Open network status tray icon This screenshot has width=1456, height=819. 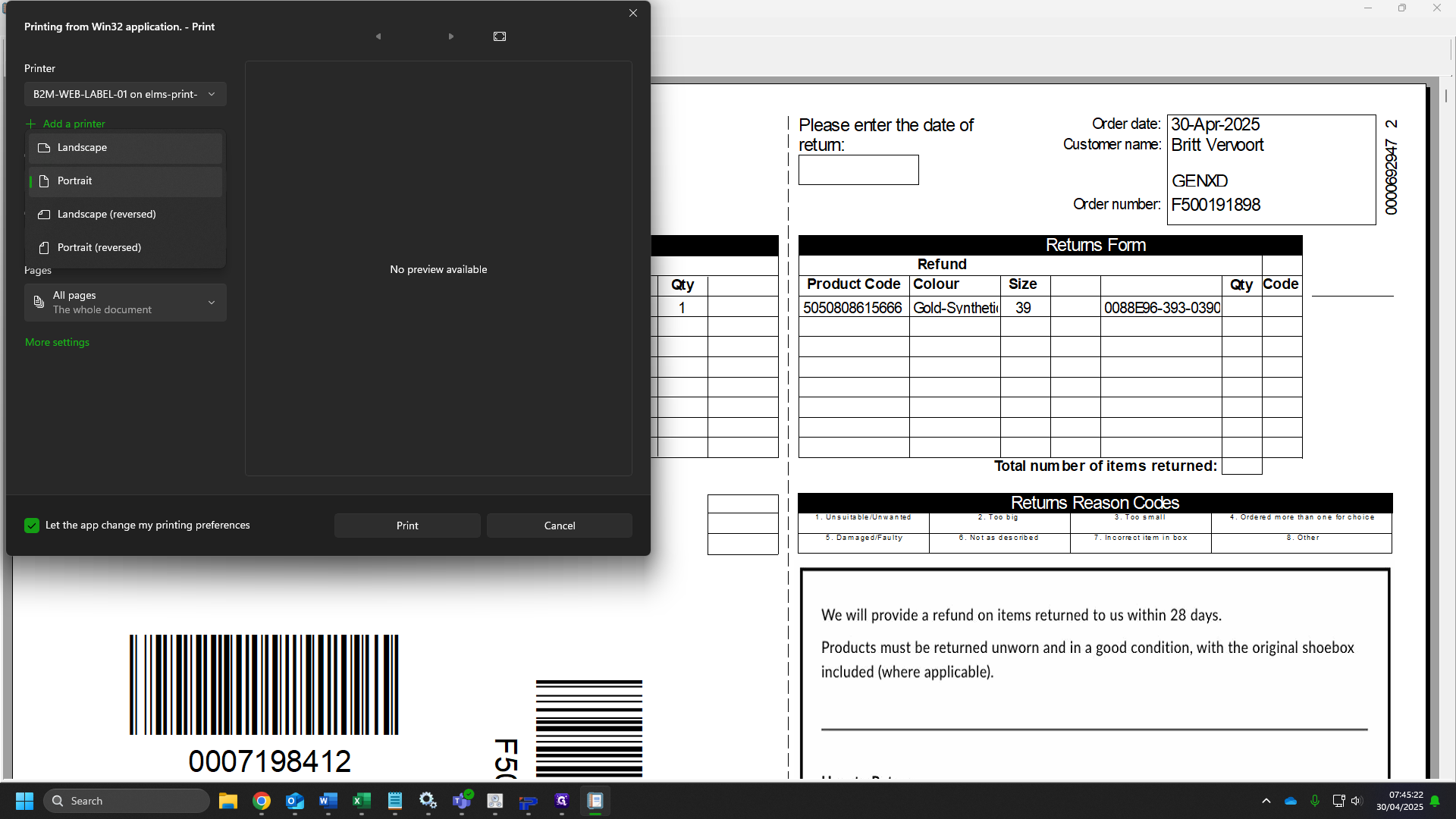1338,801
